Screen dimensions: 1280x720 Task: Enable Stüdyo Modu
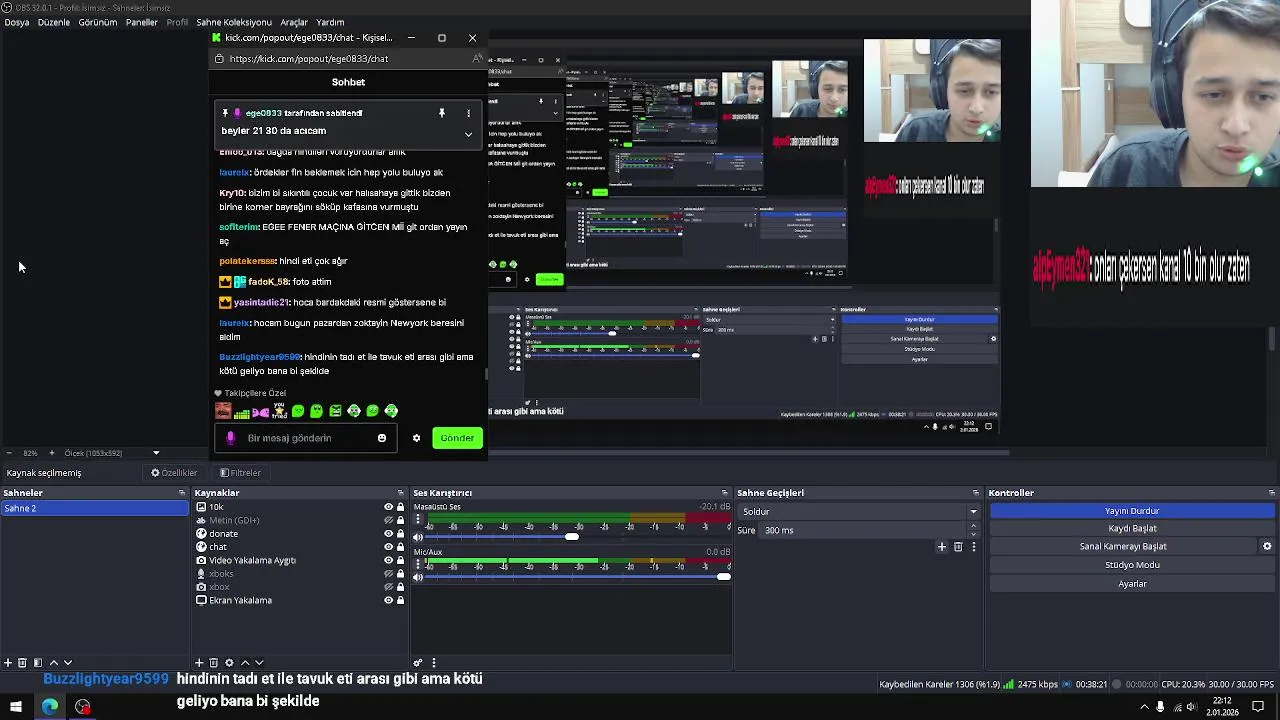[1132, 565]
